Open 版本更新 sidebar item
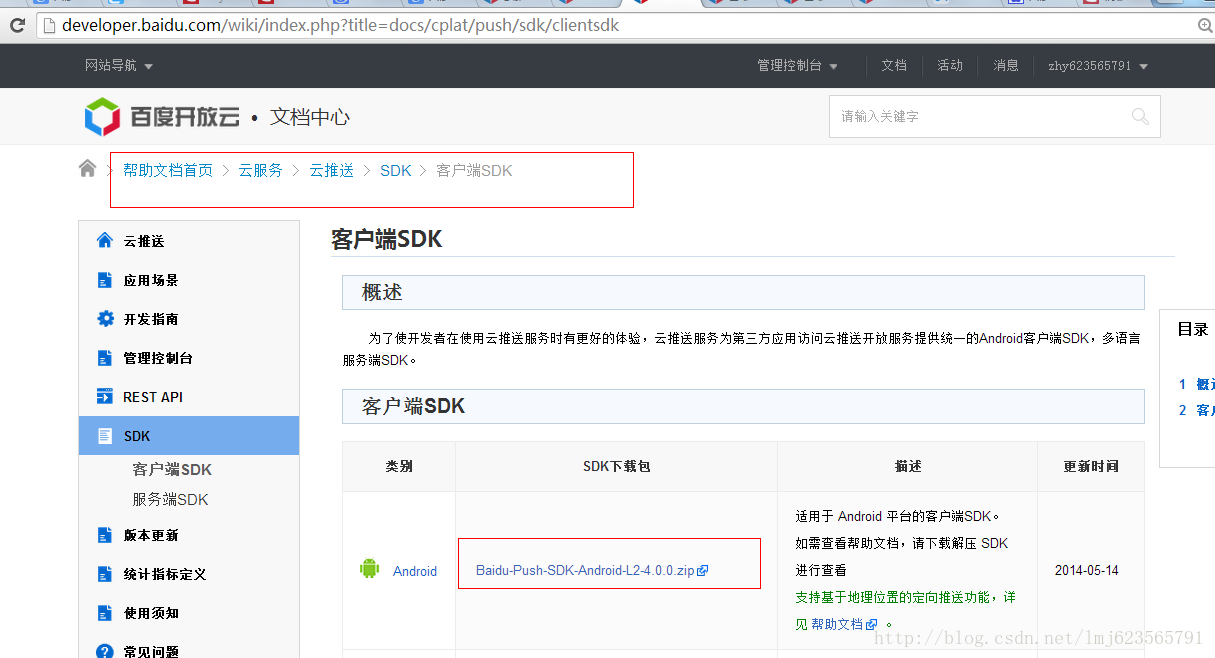This screenshot has width=1215, height=658. pos(151,535)
